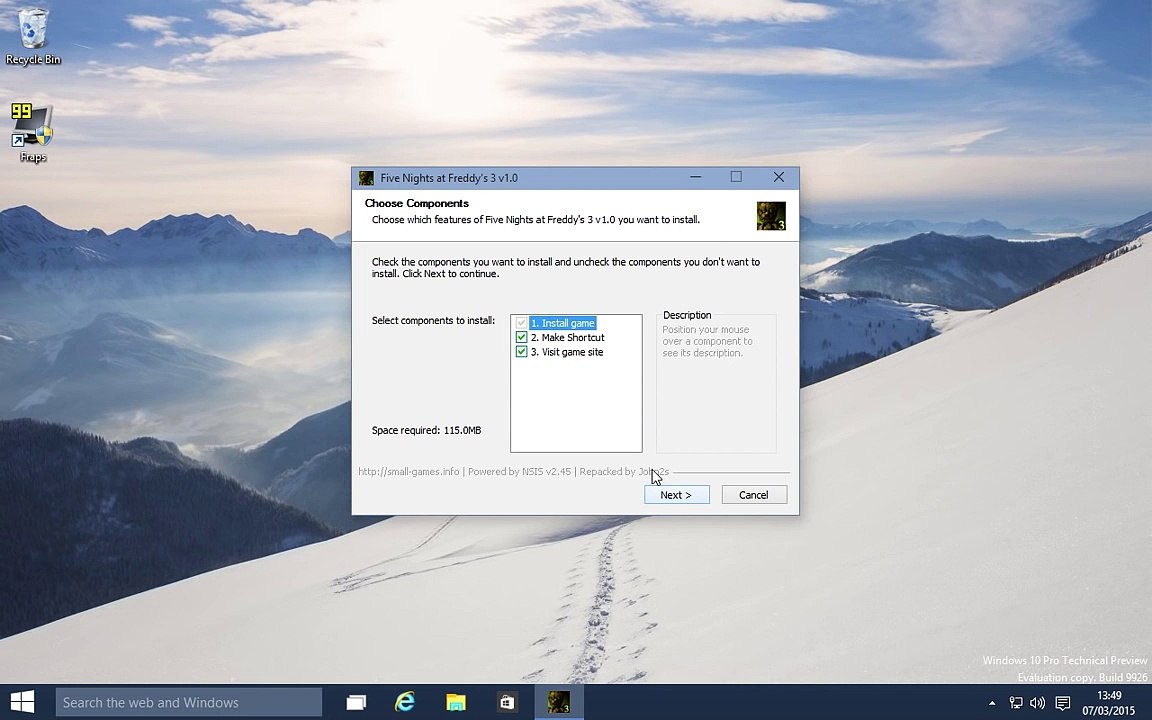Click the installer icon in title bar
The height and width of the screenshot is (720, 1152).
(366, 178)
